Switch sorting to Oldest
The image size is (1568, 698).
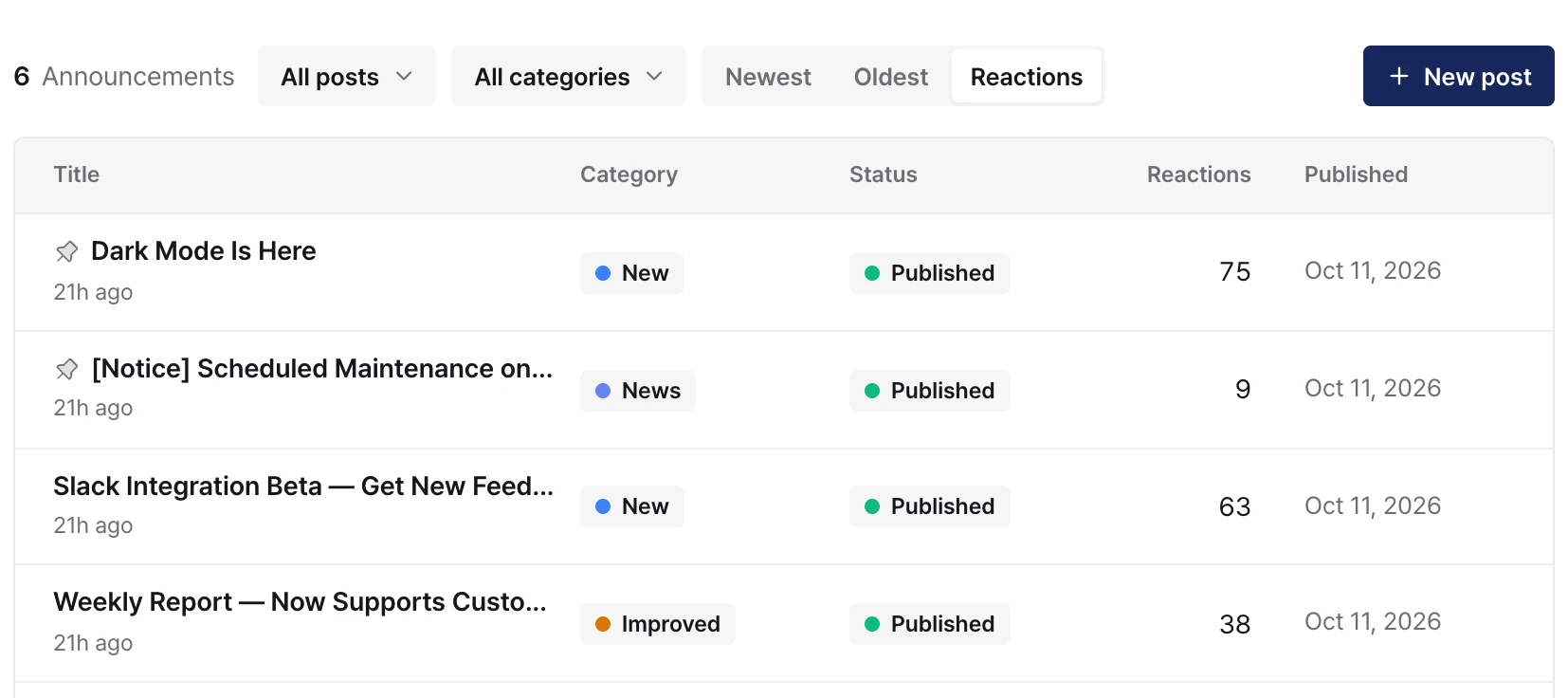click(891, 77)
